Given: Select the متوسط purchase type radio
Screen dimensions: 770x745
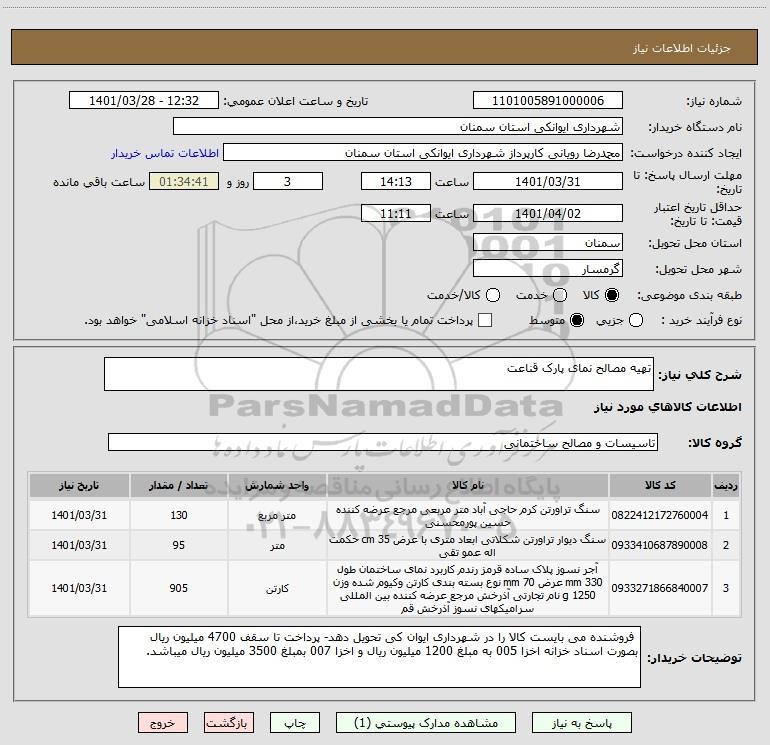Looking at the screenshot, I should pyautogui.click(x=577, y=320).
